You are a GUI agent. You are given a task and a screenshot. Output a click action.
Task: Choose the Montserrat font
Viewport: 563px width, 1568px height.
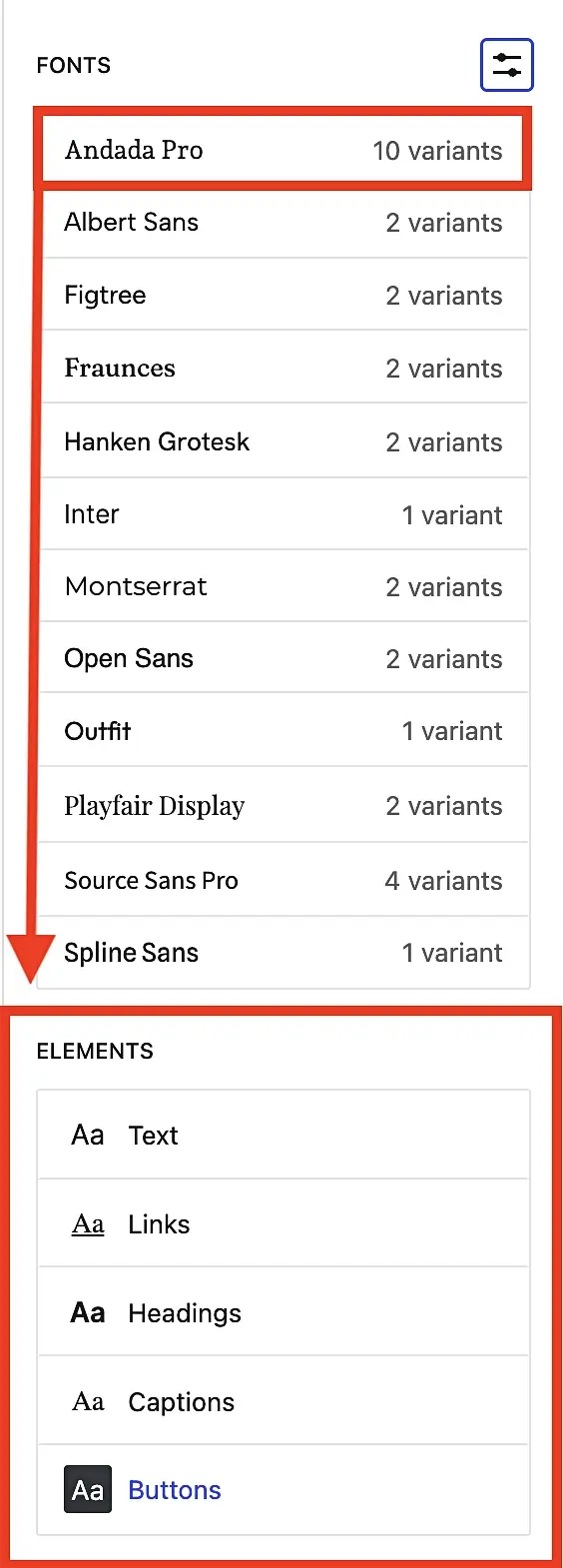pyautogui.click(x=283, y=586)
